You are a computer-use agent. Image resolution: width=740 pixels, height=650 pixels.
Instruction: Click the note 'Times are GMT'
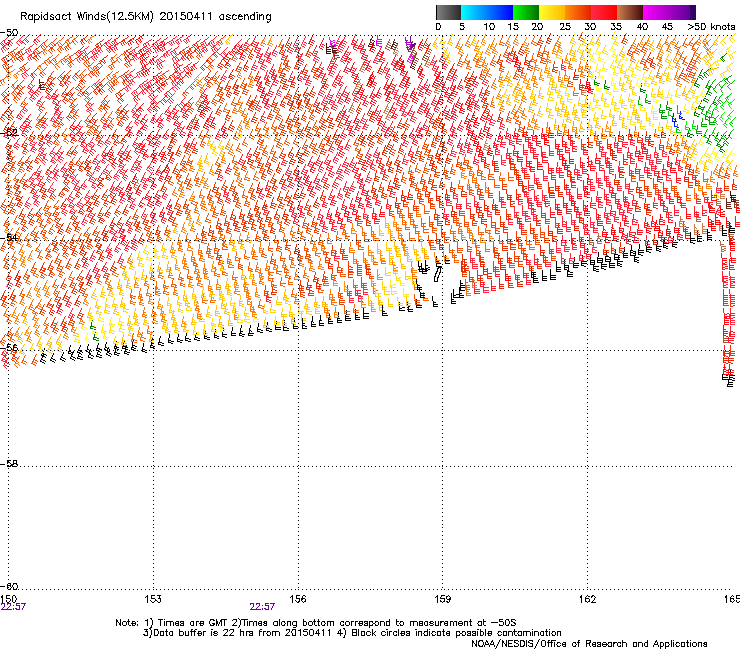[193, 623]
